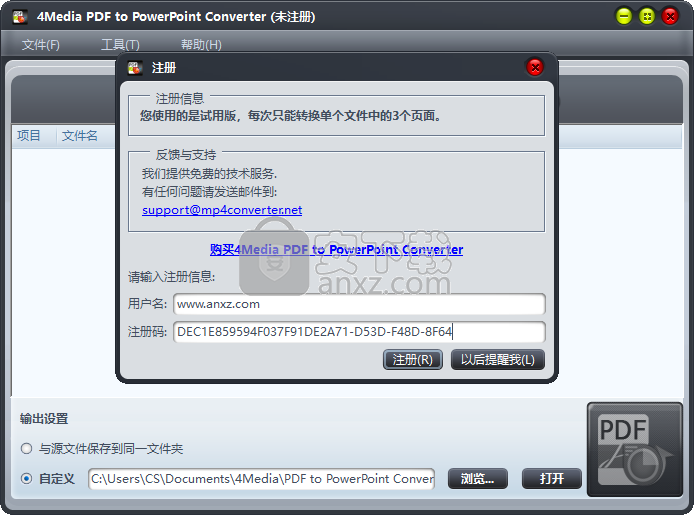Maximize the main window with green button
Viewport: 694px width, 515px height.
point(647,17)
